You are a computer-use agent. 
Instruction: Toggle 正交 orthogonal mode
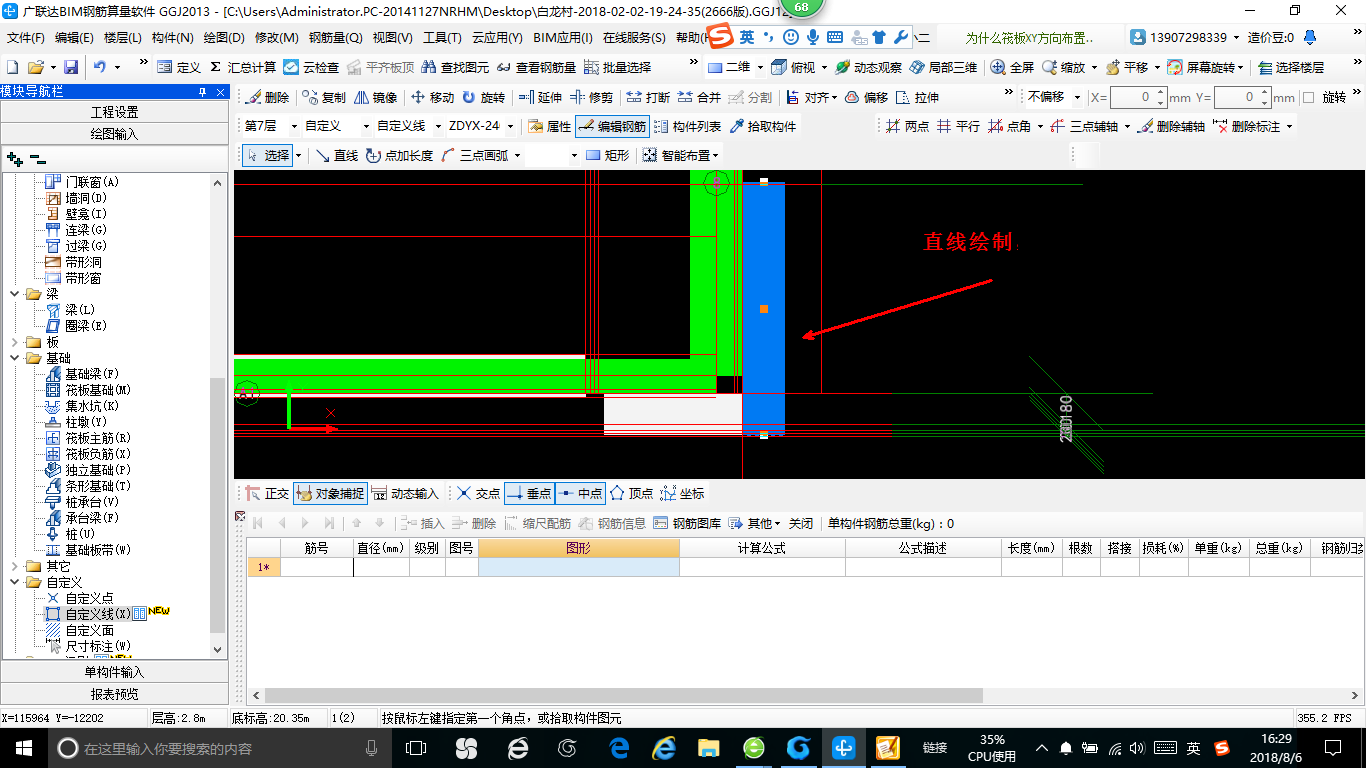coord(267,493)
